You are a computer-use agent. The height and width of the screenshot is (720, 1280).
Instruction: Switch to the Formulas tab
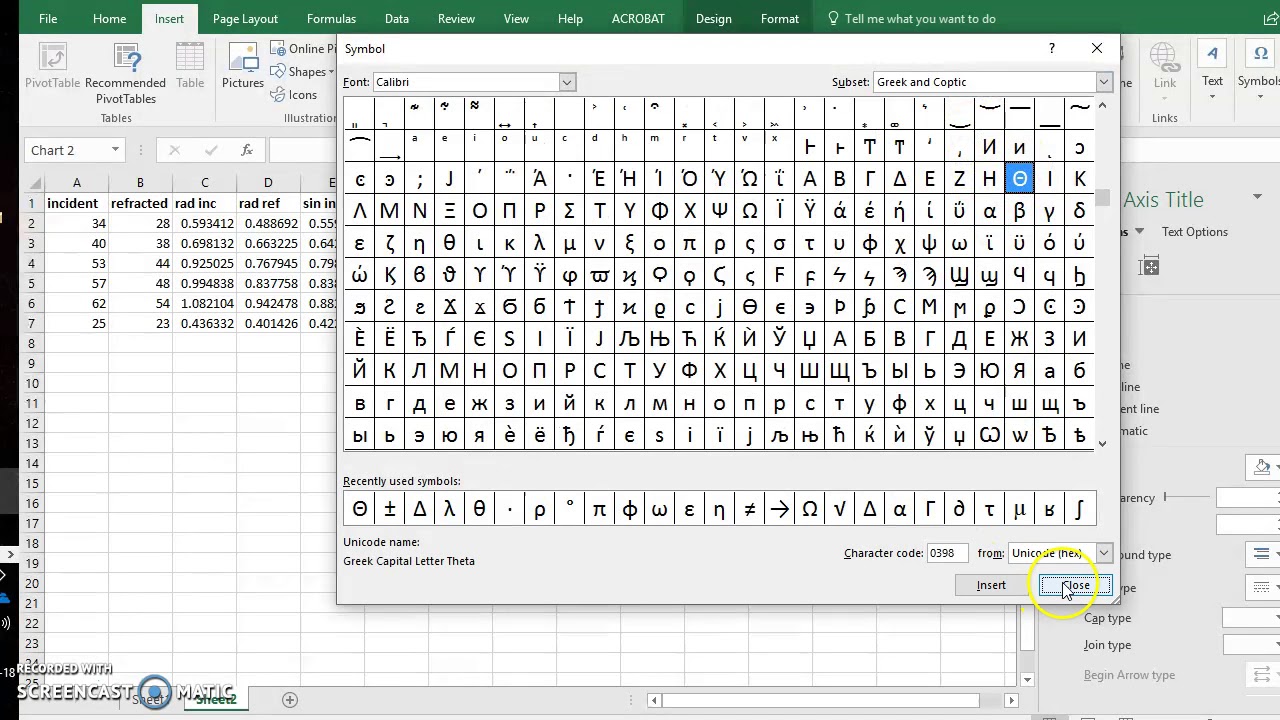pos(331,19)
